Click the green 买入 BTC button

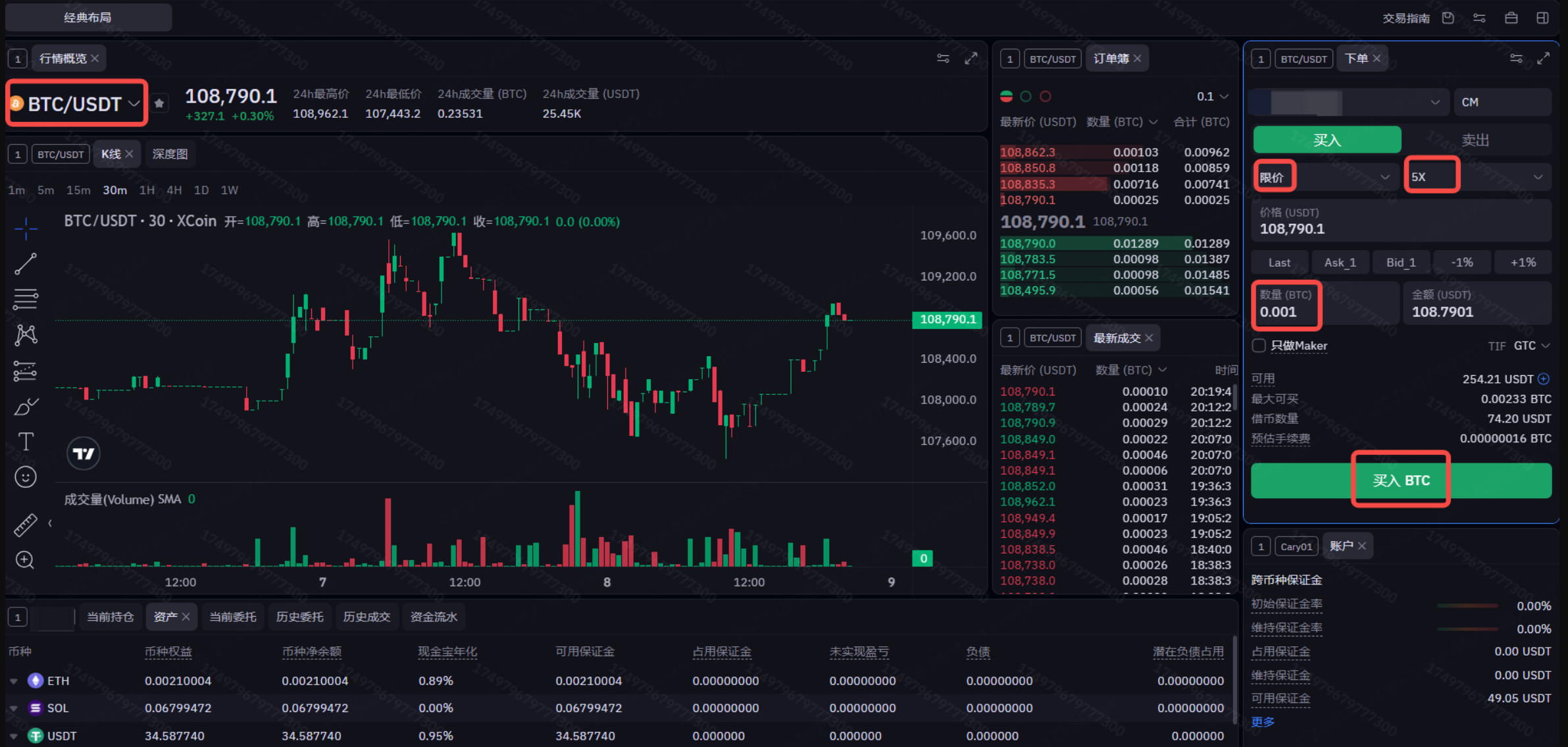(1401, 480)
